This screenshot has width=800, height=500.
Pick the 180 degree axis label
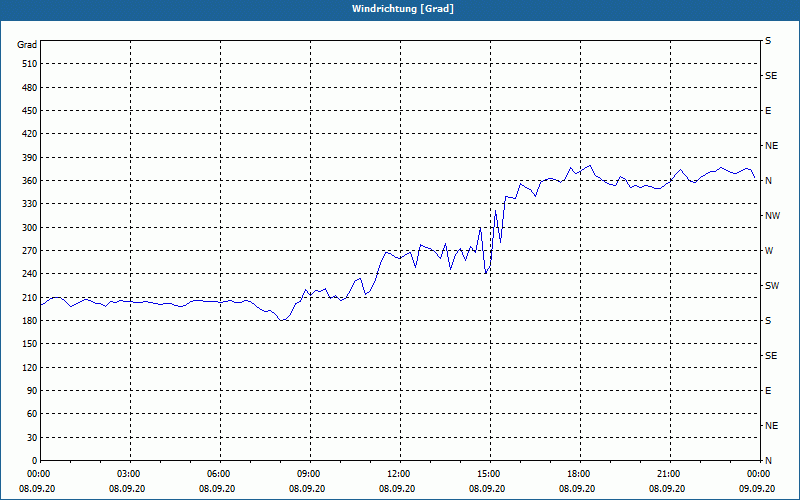tap(30, 321)
